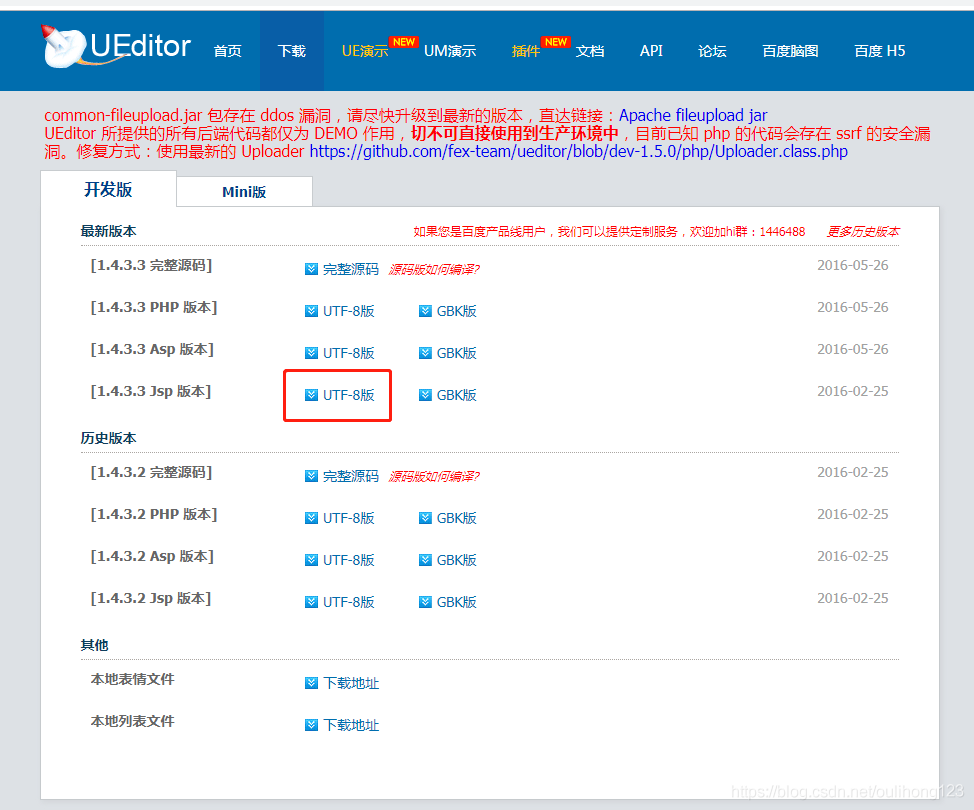Open the 首页 navigation item
The width and height of the screenshot is (974, 810).
(x=227, y=51)
